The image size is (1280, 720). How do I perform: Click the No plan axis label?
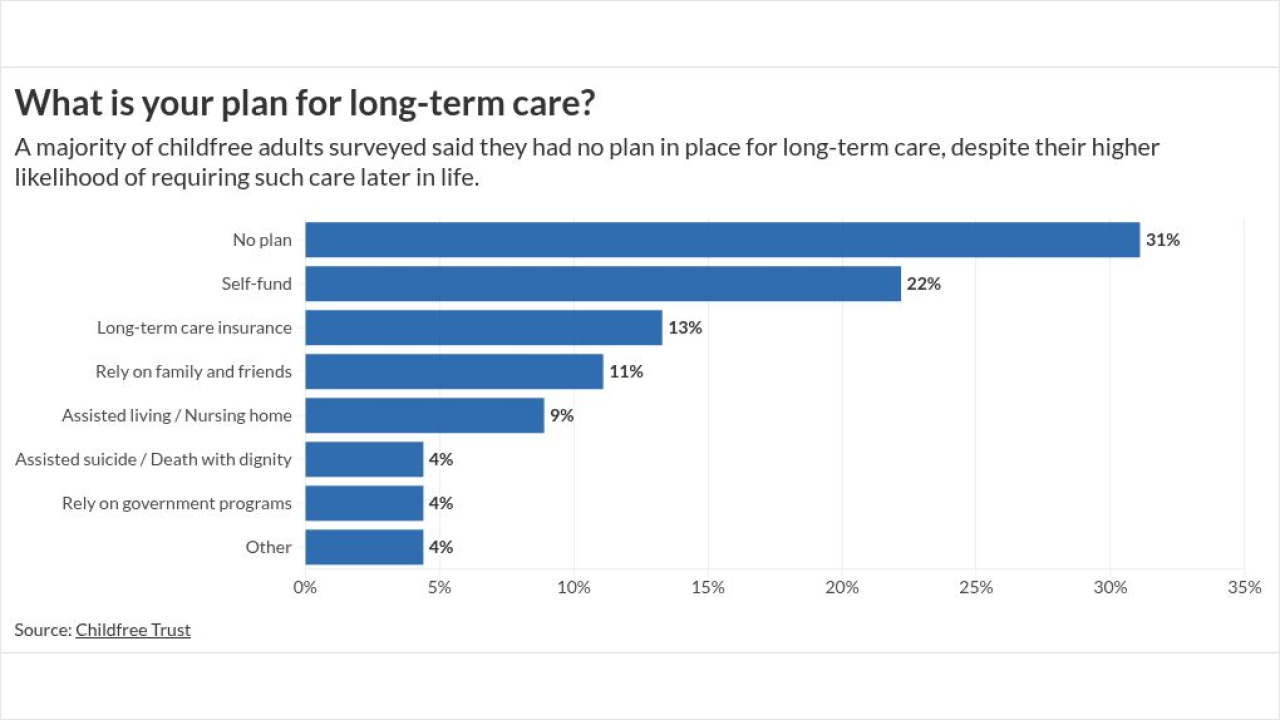[x=262, y=240]
